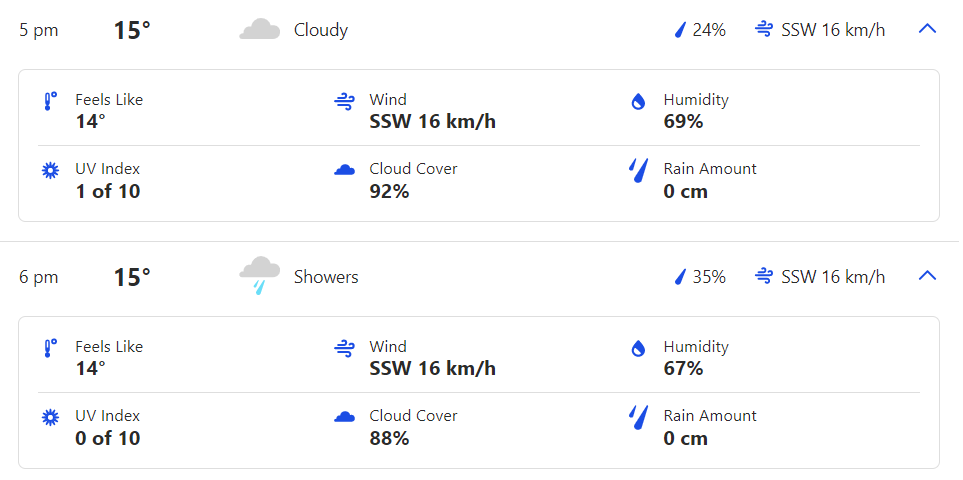Click the Showers condition text
This screenshot has width=963, height=480.
point(326,277)
